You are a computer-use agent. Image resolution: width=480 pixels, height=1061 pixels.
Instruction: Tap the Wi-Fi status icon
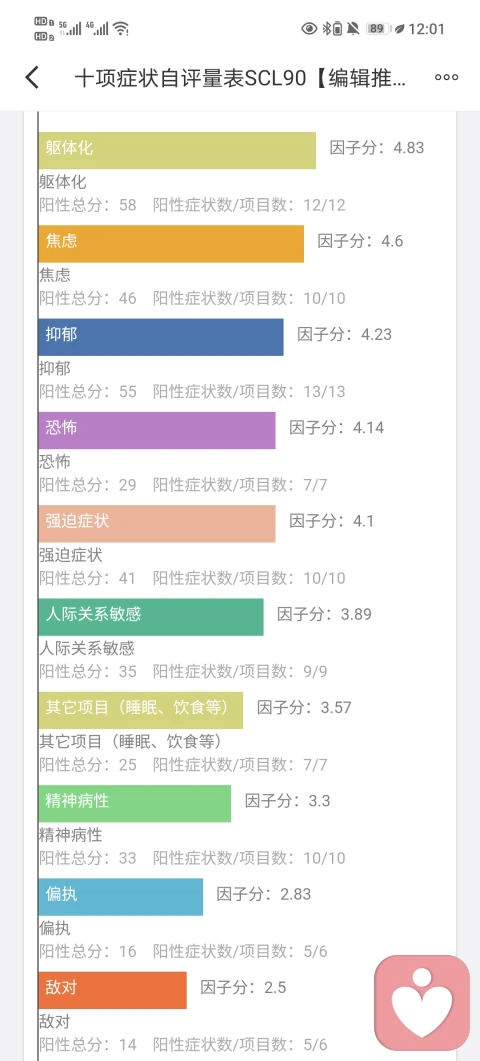coord(121,28)
